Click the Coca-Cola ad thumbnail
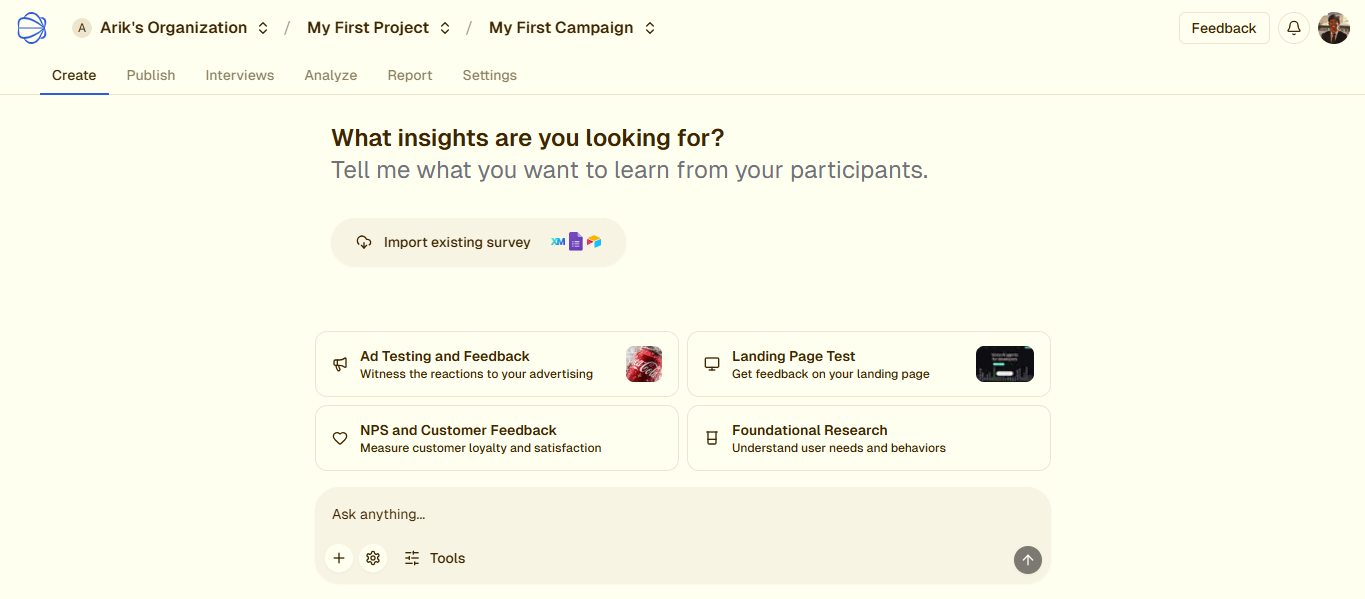The image size is (1365, 599). (x=644, y=364)
